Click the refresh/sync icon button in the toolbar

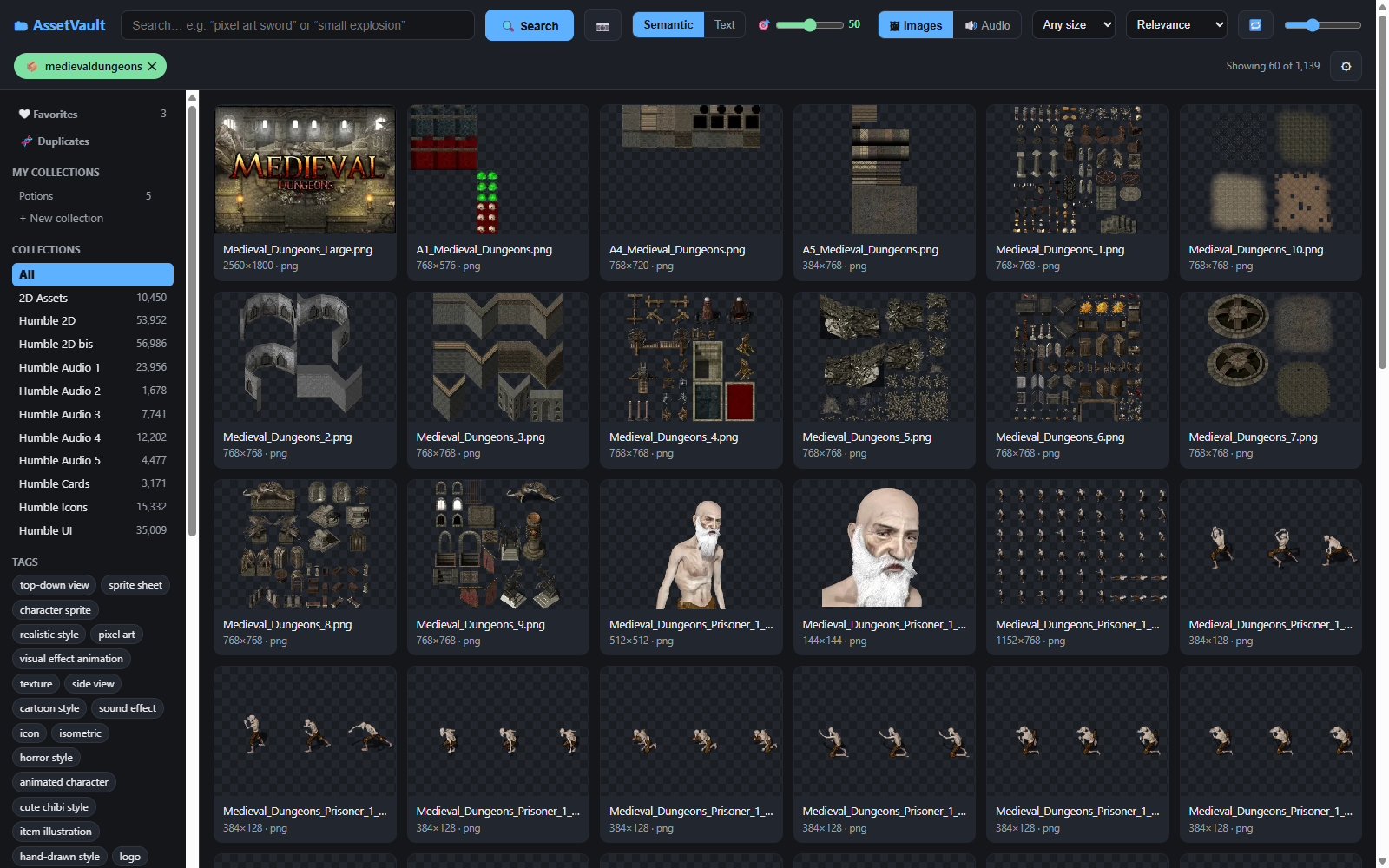pos(1255,25)
